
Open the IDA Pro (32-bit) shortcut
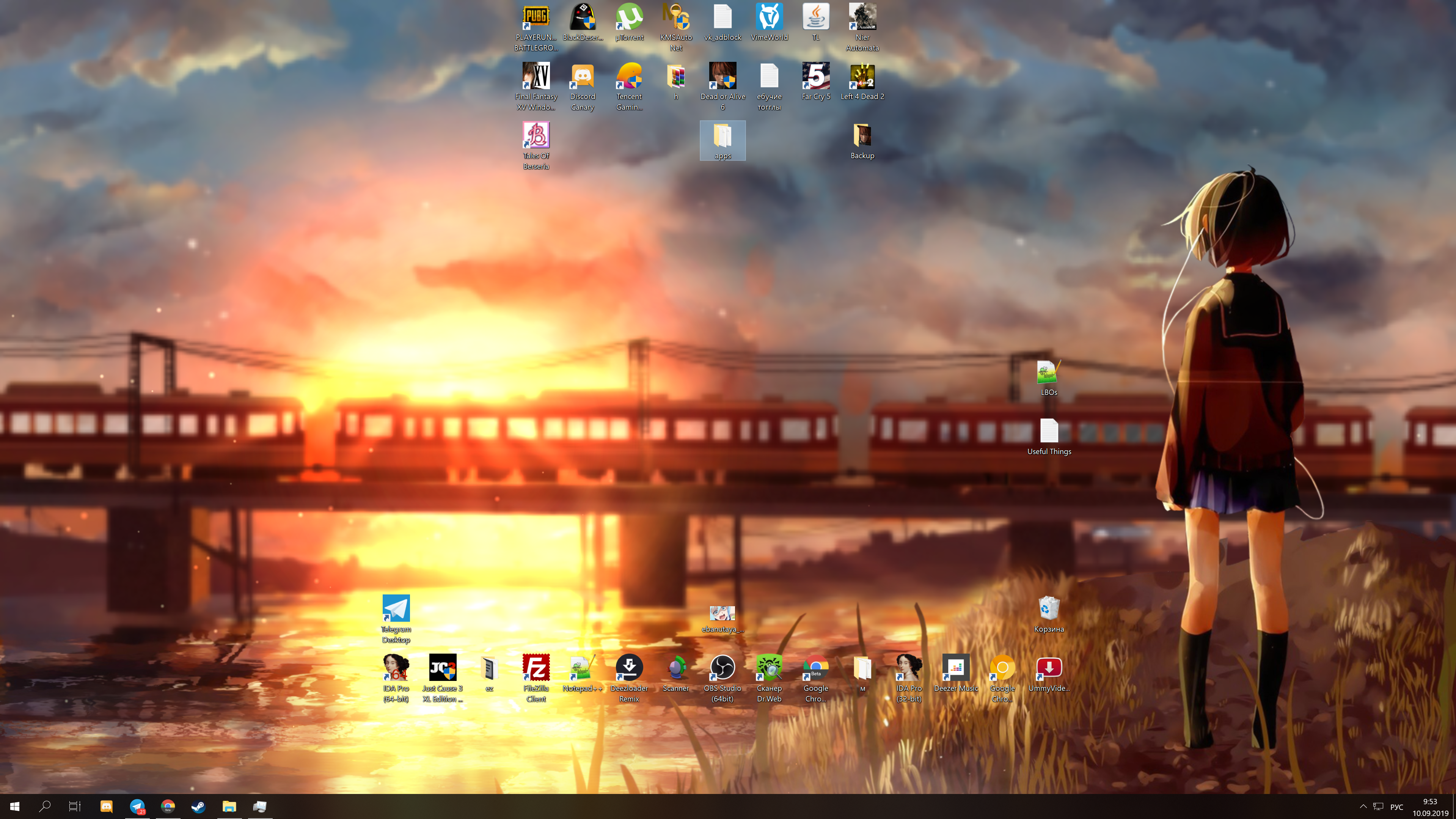(x=909, y=678)
